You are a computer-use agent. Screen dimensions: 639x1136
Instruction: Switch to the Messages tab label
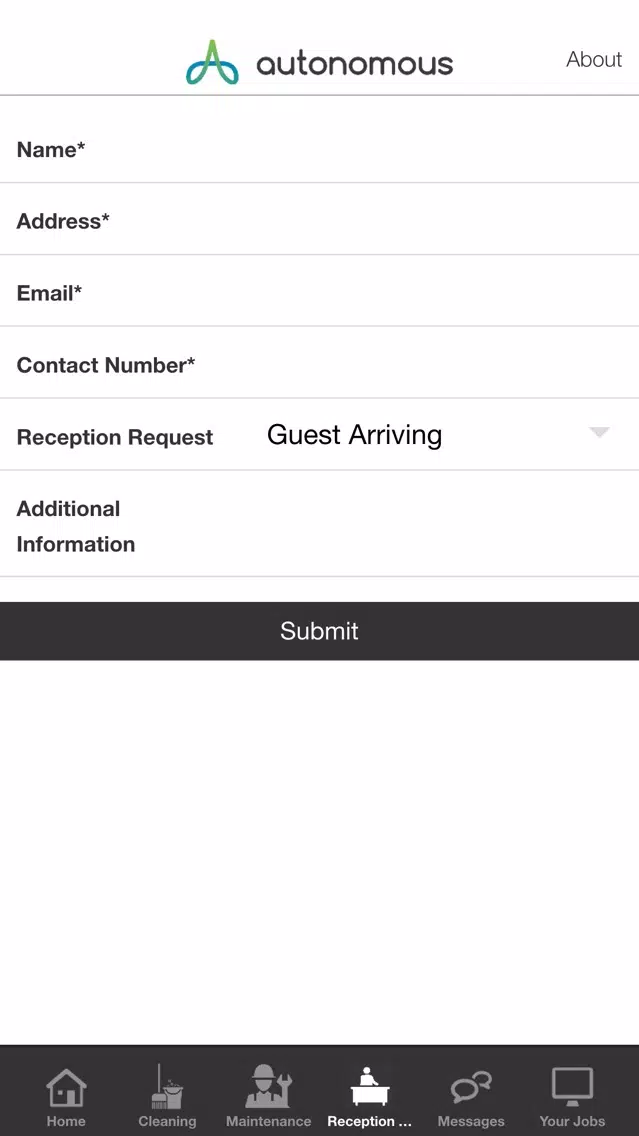tap(471, 1121)
